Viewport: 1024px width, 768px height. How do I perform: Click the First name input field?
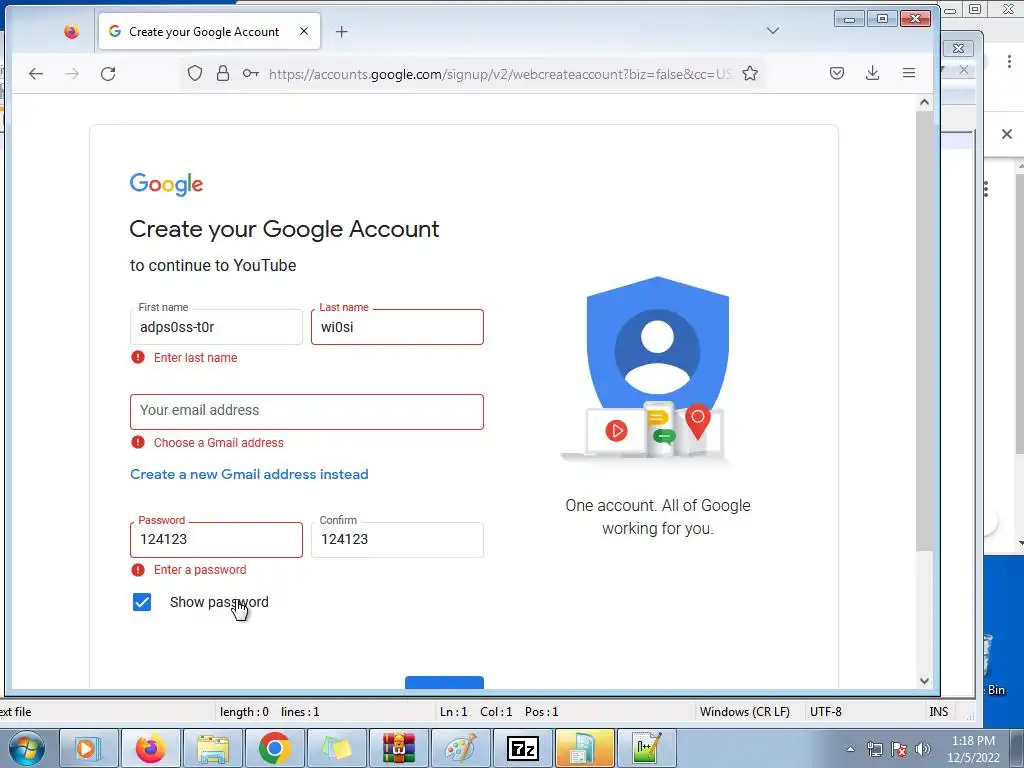point(216,327)
